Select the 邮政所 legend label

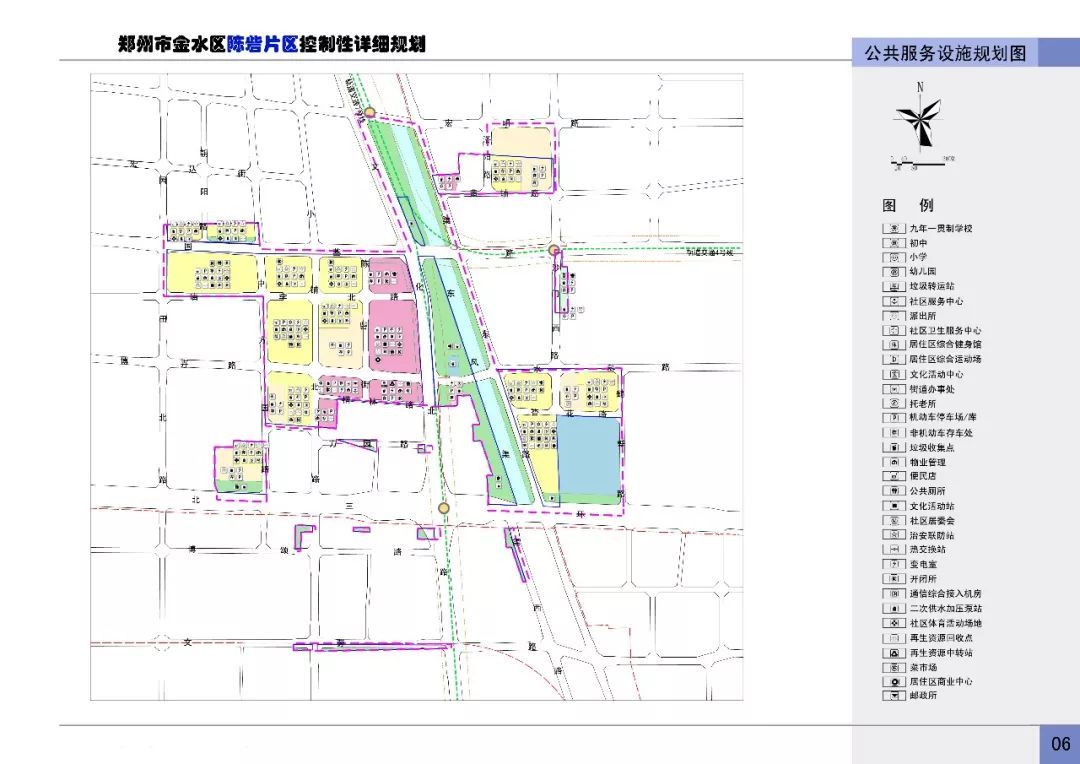[923, 696]
